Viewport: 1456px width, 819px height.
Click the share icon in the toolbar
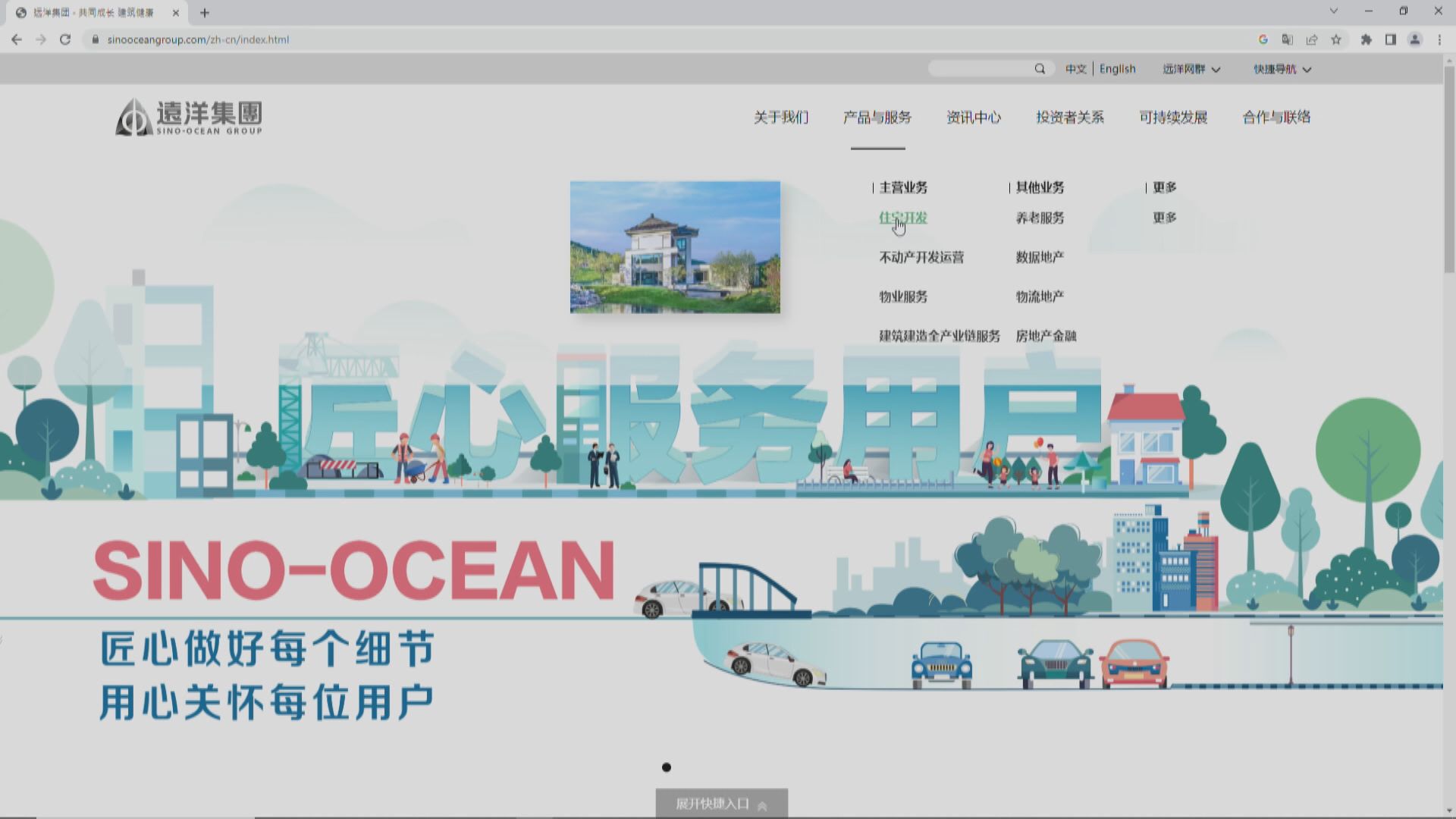point(1312,39)
